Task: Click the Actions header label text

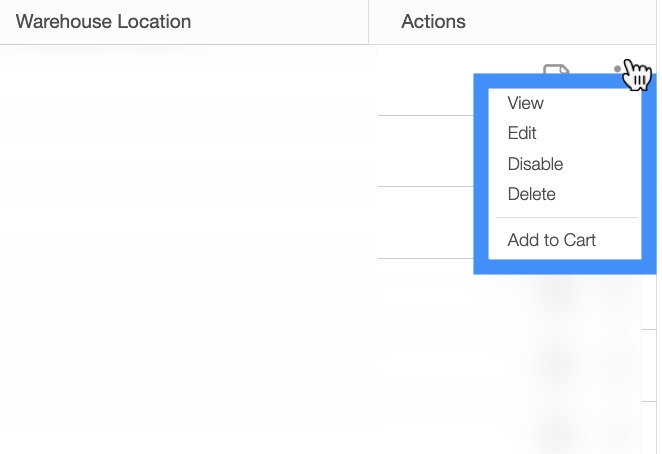Action: [x=433, y=21]
